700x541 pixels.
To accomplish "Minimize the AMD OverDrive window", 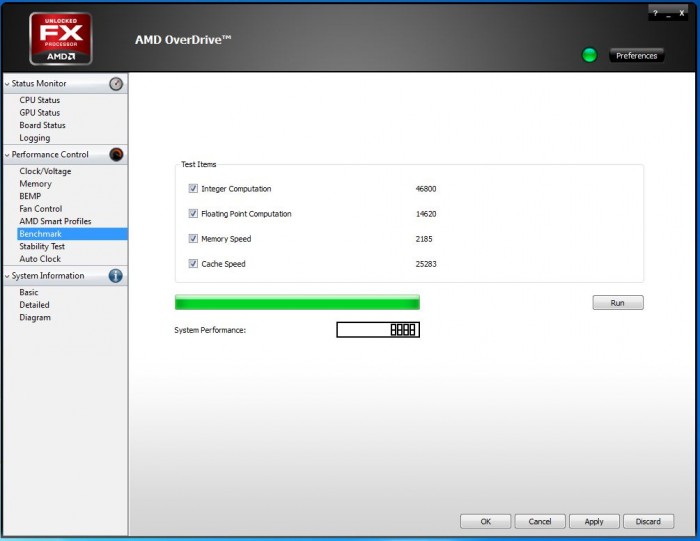I will (x=668, y=14).
